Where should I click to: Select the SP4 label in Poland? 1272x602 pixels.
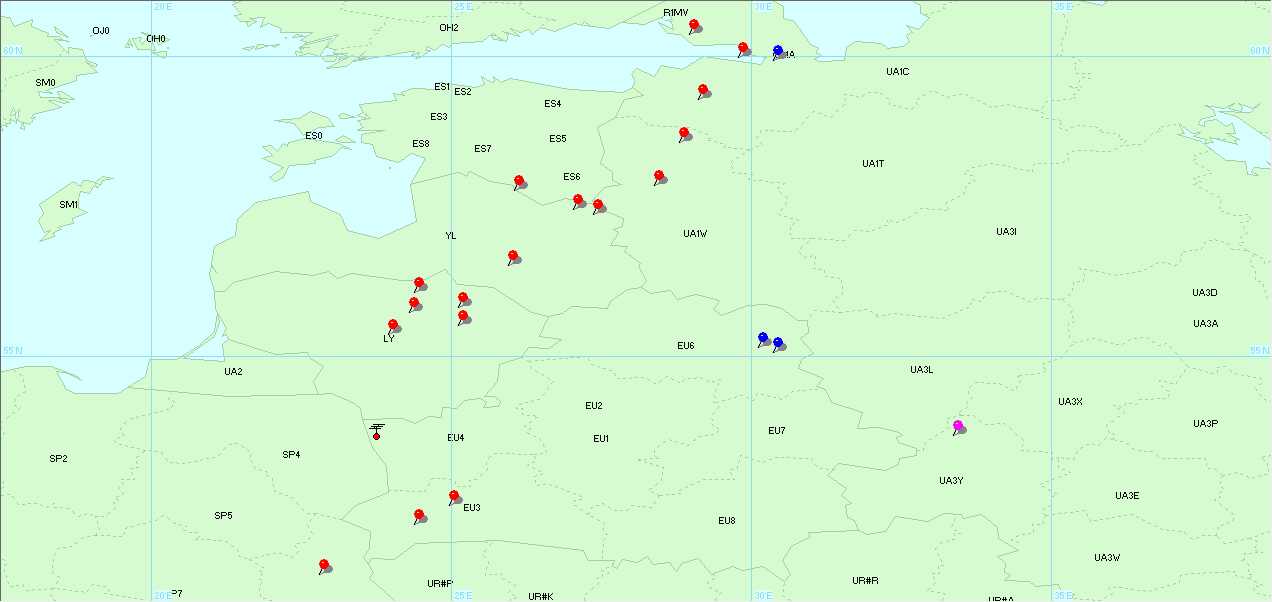coord(291,455)
